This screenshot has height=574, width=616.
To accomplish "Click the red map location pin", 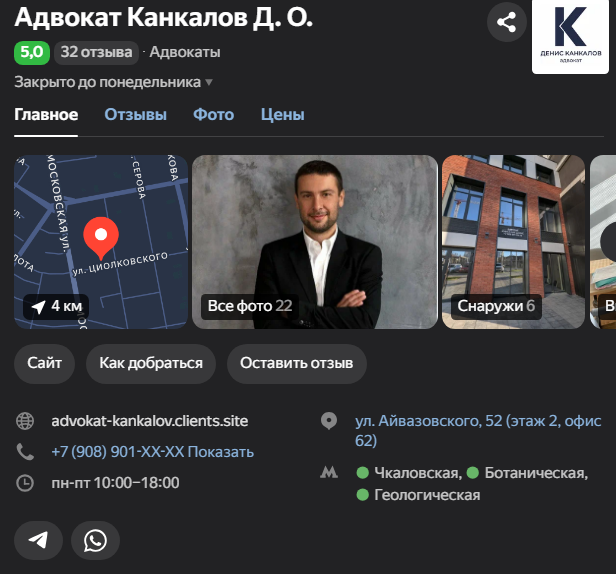I will tap(100, 235).
